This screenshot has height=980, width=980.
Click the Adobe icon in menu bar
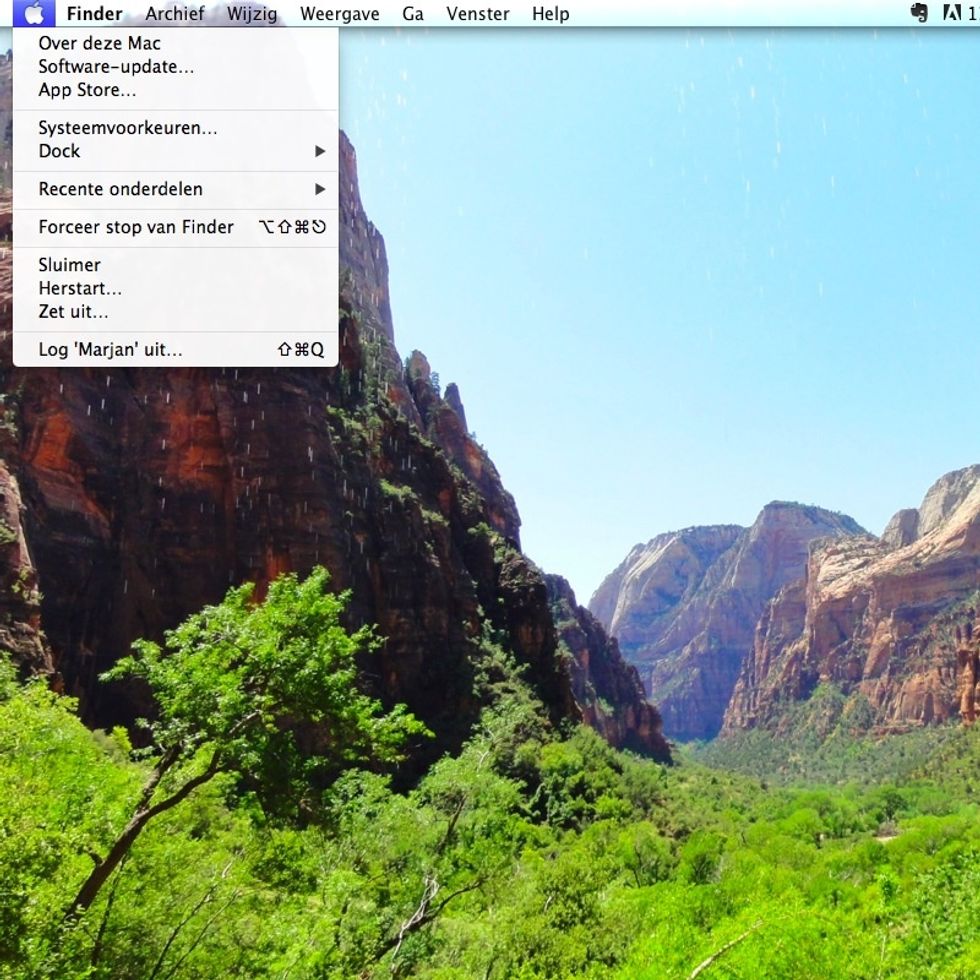click(952, 13)
